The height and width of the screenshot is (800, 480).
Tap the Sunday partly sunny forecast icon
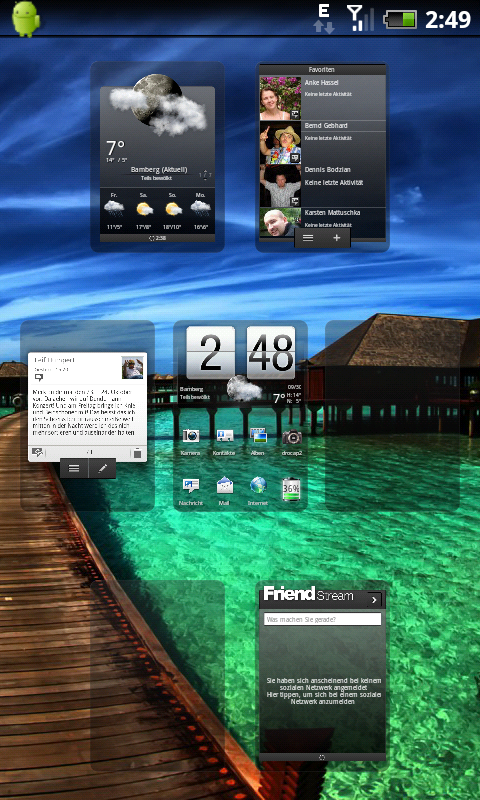tap(173, 208)
